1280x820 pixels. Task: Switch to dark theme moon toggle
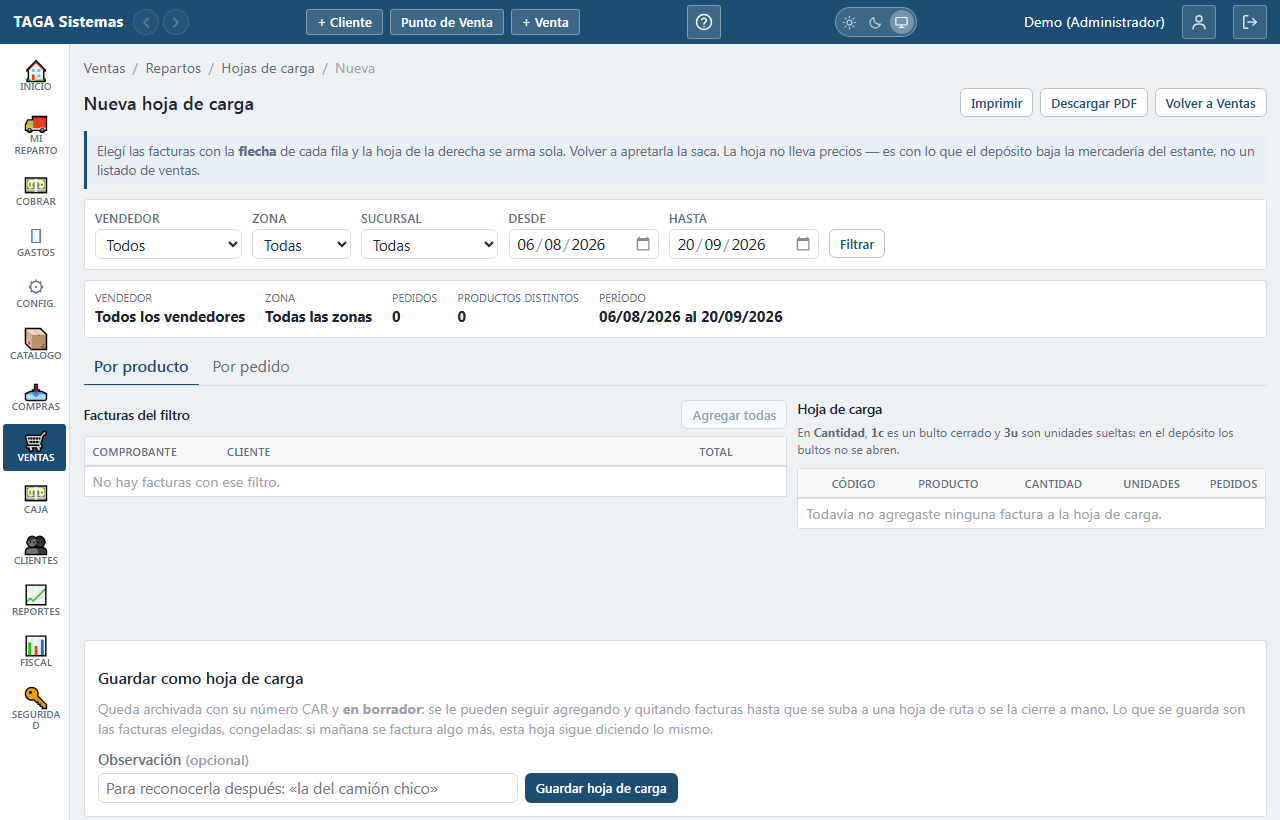click(875, 22)
